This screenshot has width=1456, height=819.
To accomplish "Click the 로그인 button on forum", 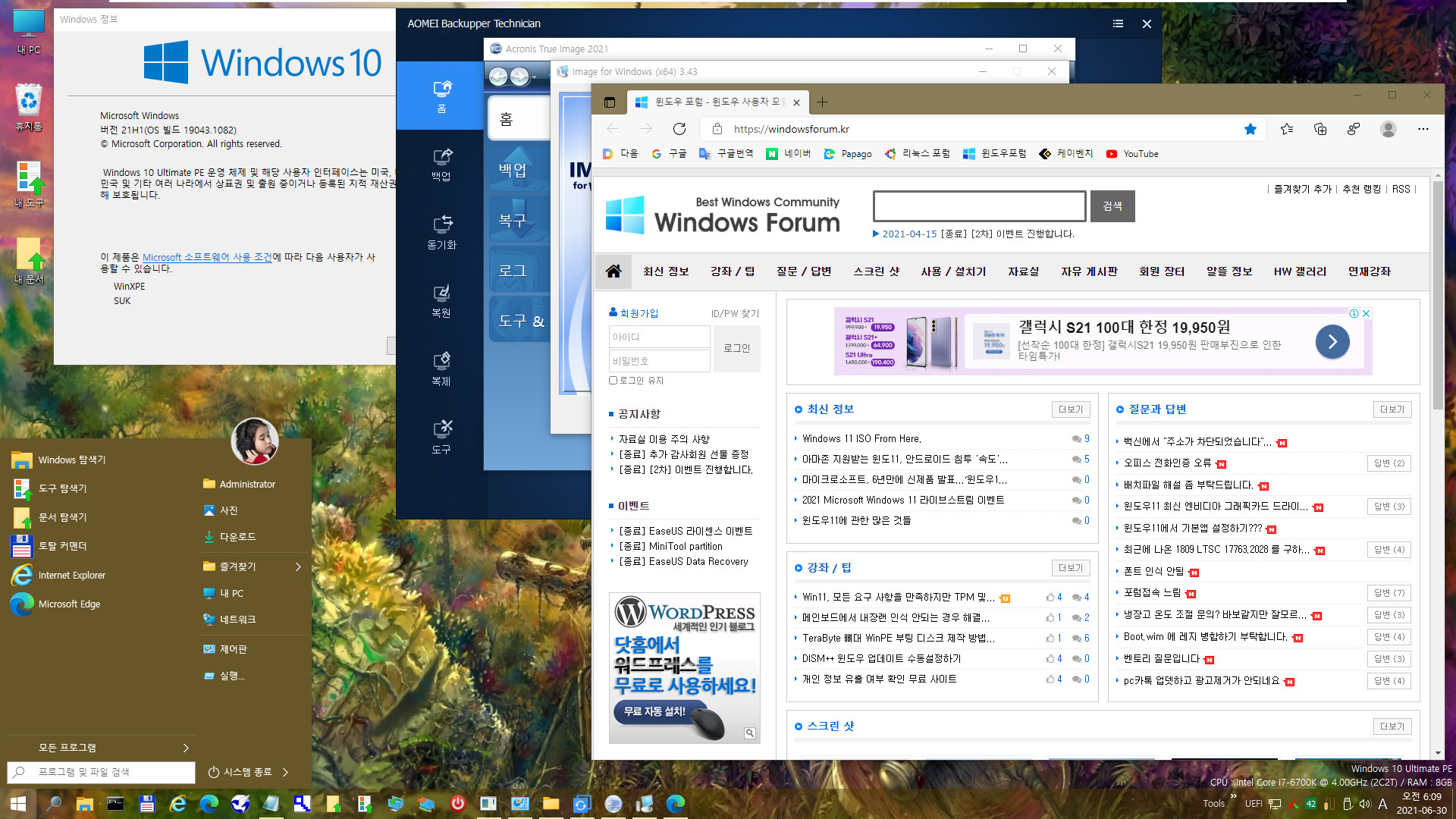I will tap(736, 348).
